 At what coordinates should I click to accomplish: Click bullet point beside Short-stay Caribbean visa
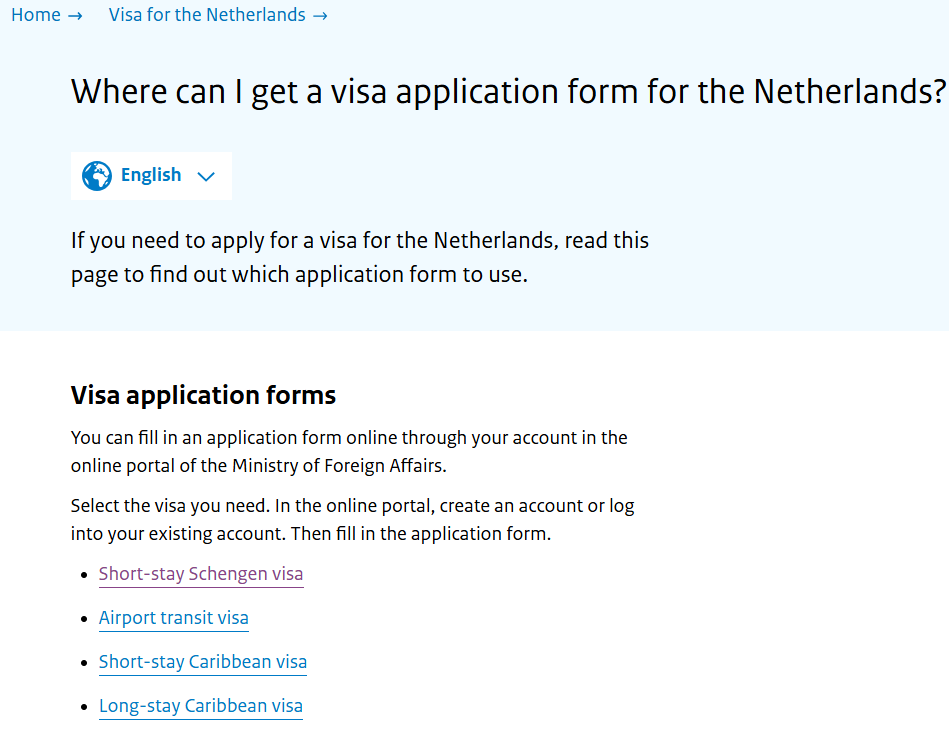point(84,663)
